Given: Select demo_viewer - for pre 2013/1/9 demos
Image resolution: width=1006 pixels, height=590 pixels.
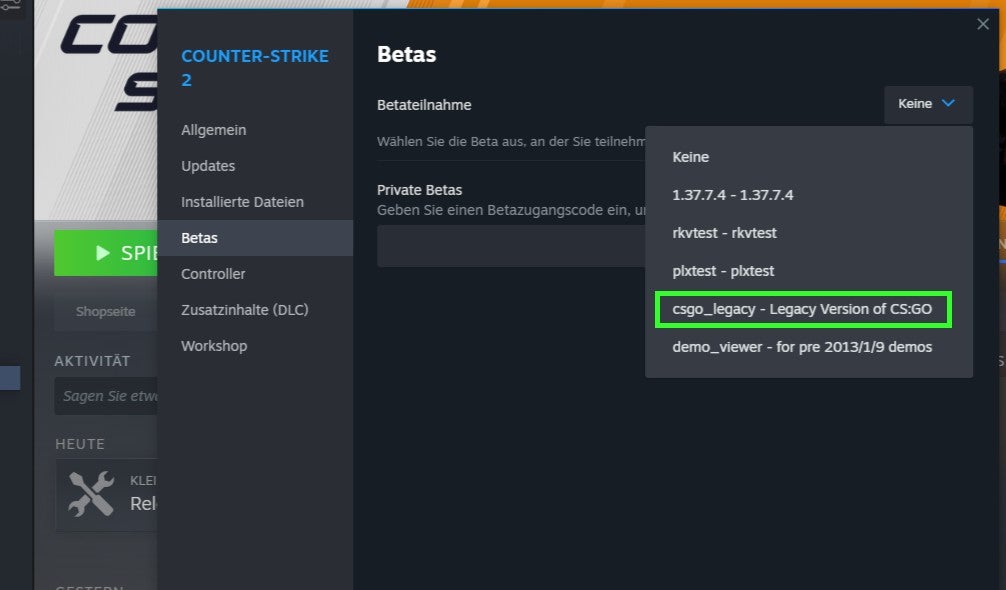Looking at the screenshot, I should [808, 347].
